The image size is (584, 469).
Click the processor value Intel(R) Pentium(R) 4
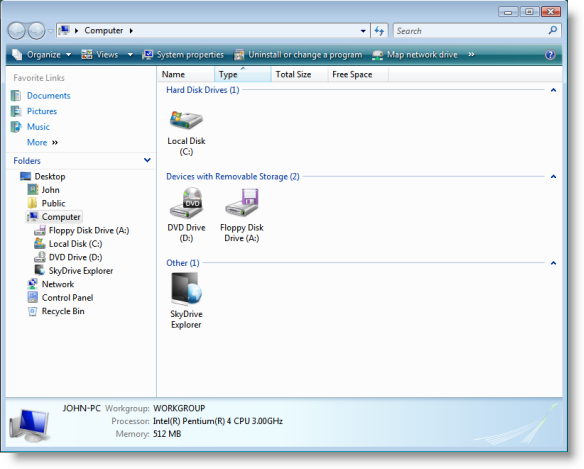point(218,421)
